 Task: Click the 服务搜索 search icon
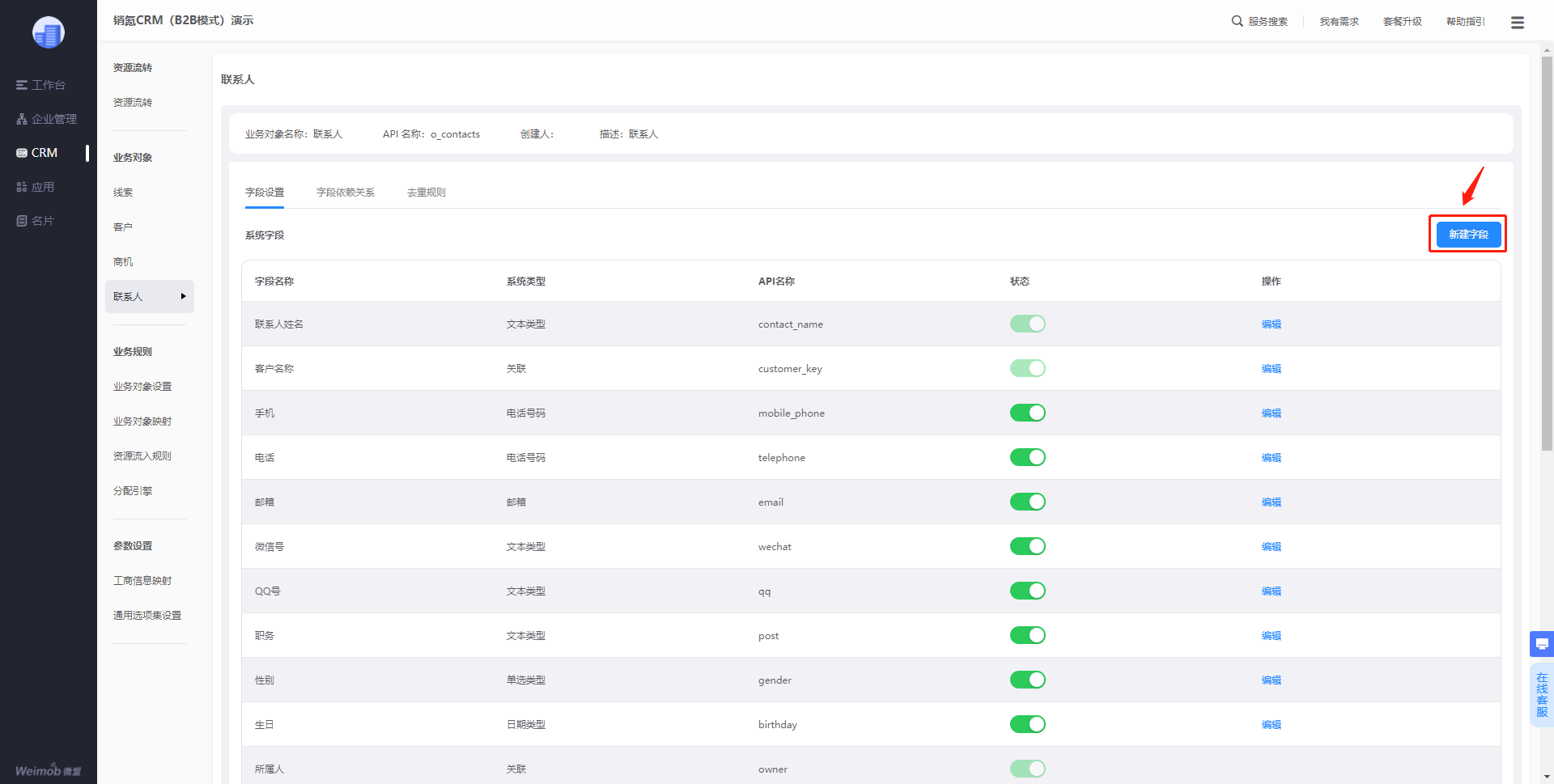click(x=1238, y=21)
